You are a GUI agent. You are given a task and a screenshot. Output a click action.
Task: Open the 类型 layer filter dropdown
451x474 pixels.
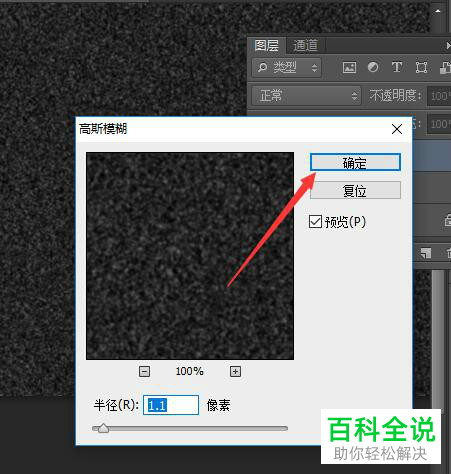point(286,68)
